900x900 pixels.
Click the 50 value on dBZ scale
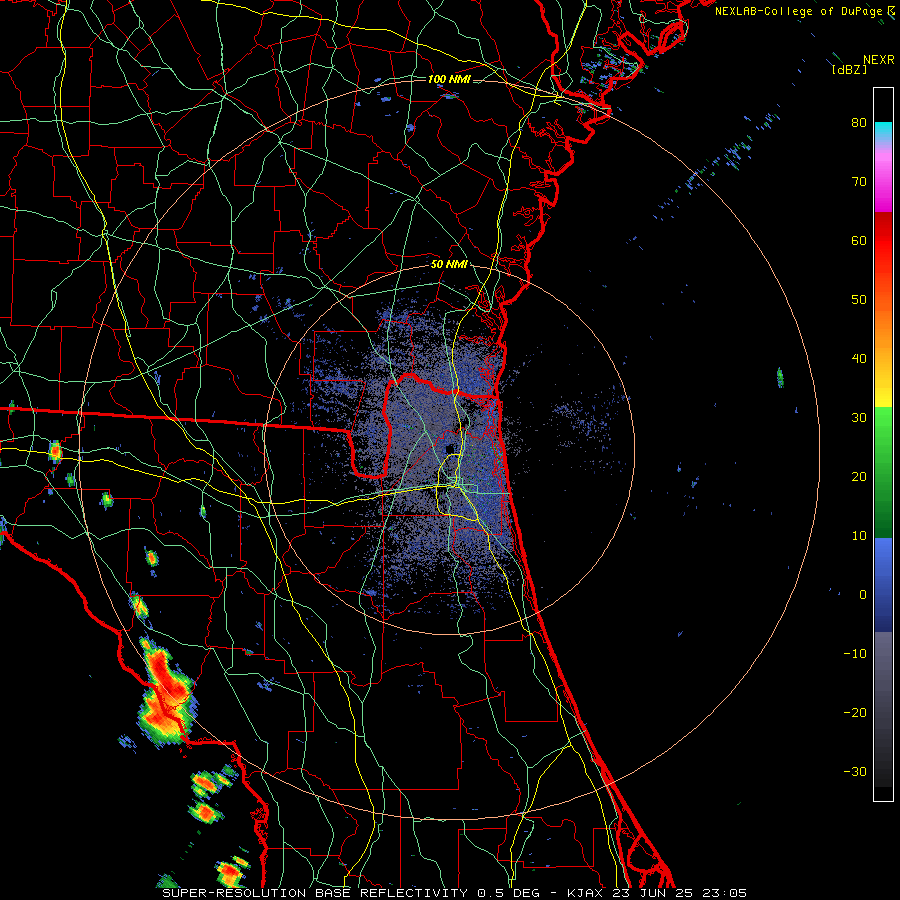click(x=859, y=300)
